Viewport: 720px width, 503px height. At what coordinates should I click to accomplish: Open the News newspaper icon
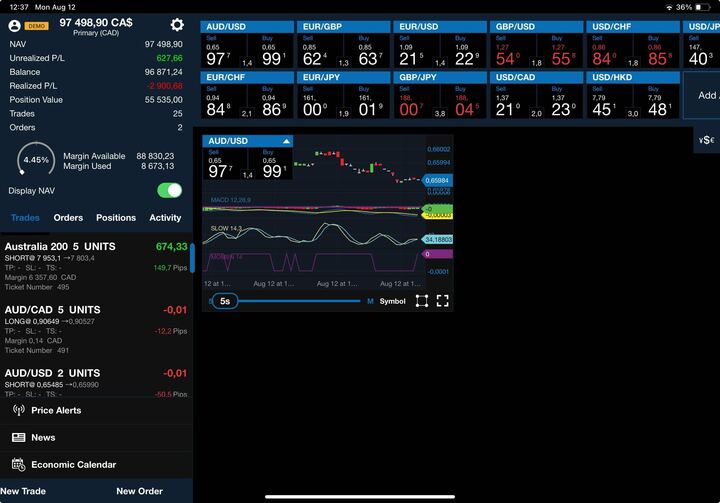[x=18, y=437]
